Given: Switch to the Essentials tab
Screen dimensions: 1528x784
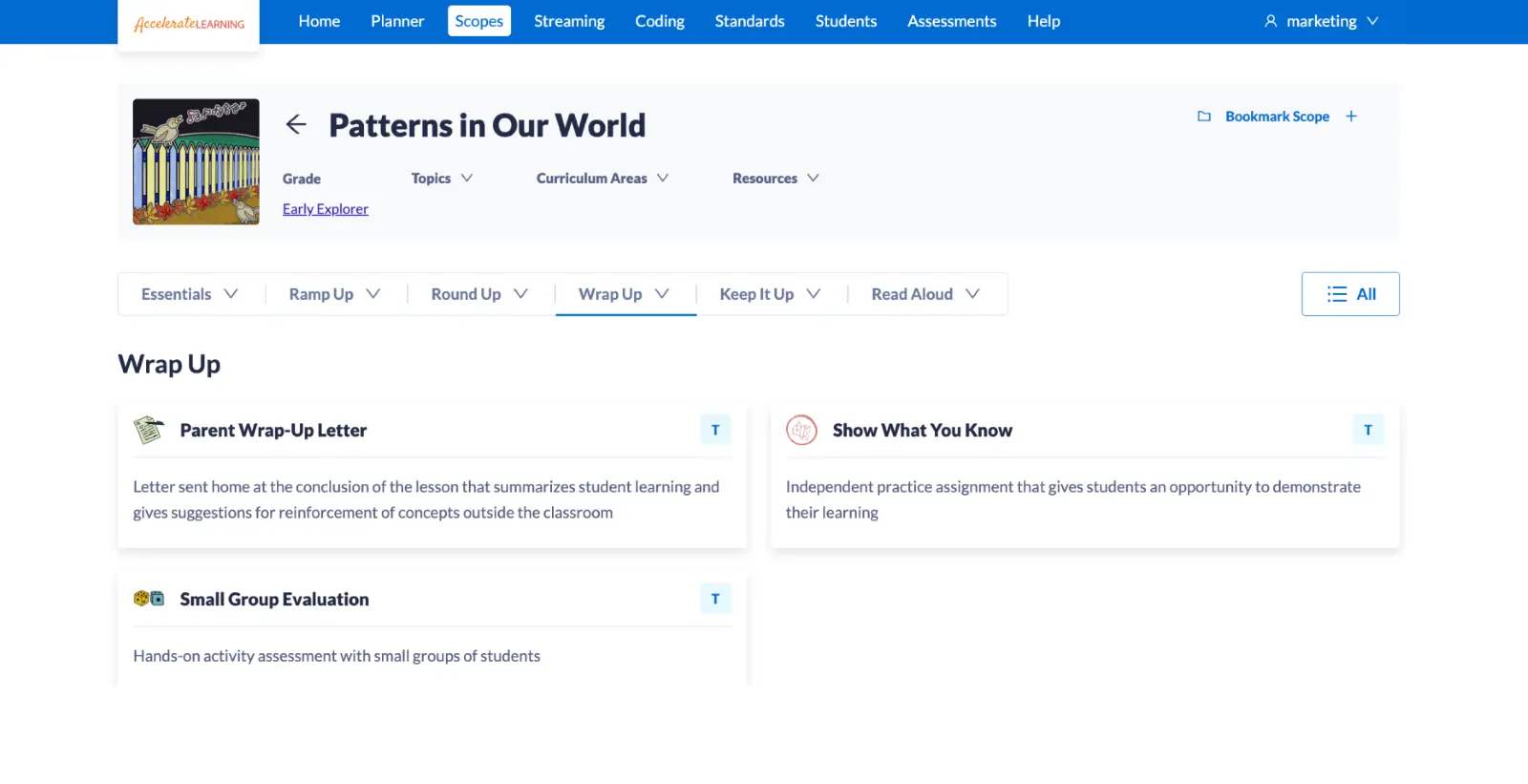Looking at the screenshot, I should tap(189, 294).
